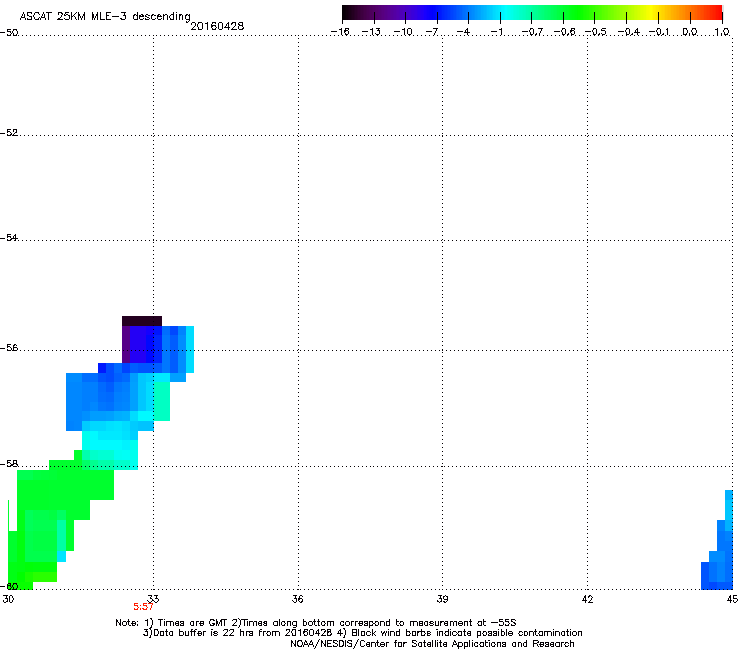Click the red end of the color scale bar
The width and height of the screenshot is (740, 650).
[715, 13]
